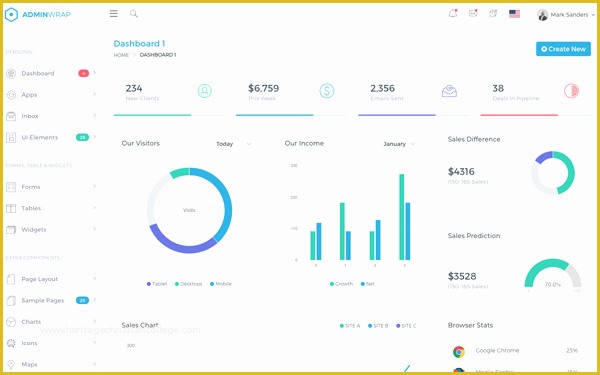The image size is (600, 375).
Task: Expand the Forms menu chevron
Action: point(95,186)
